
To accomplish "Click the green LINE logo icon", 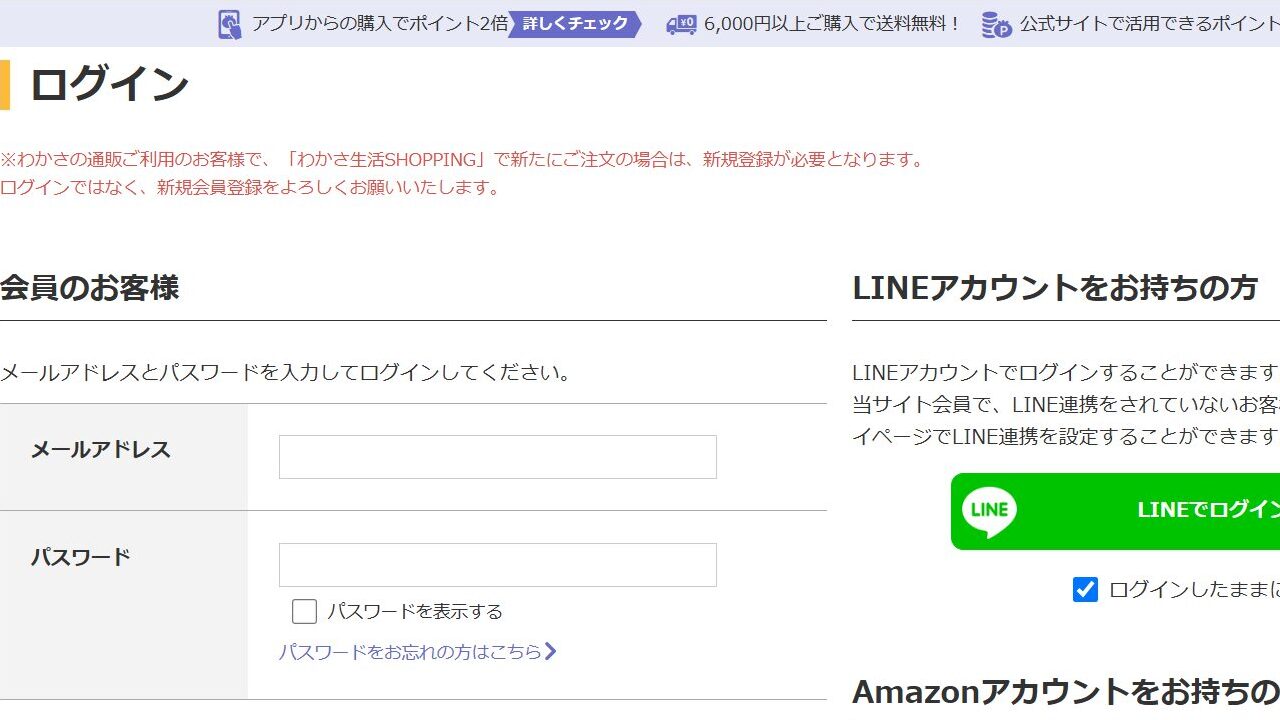I will 989,511.
